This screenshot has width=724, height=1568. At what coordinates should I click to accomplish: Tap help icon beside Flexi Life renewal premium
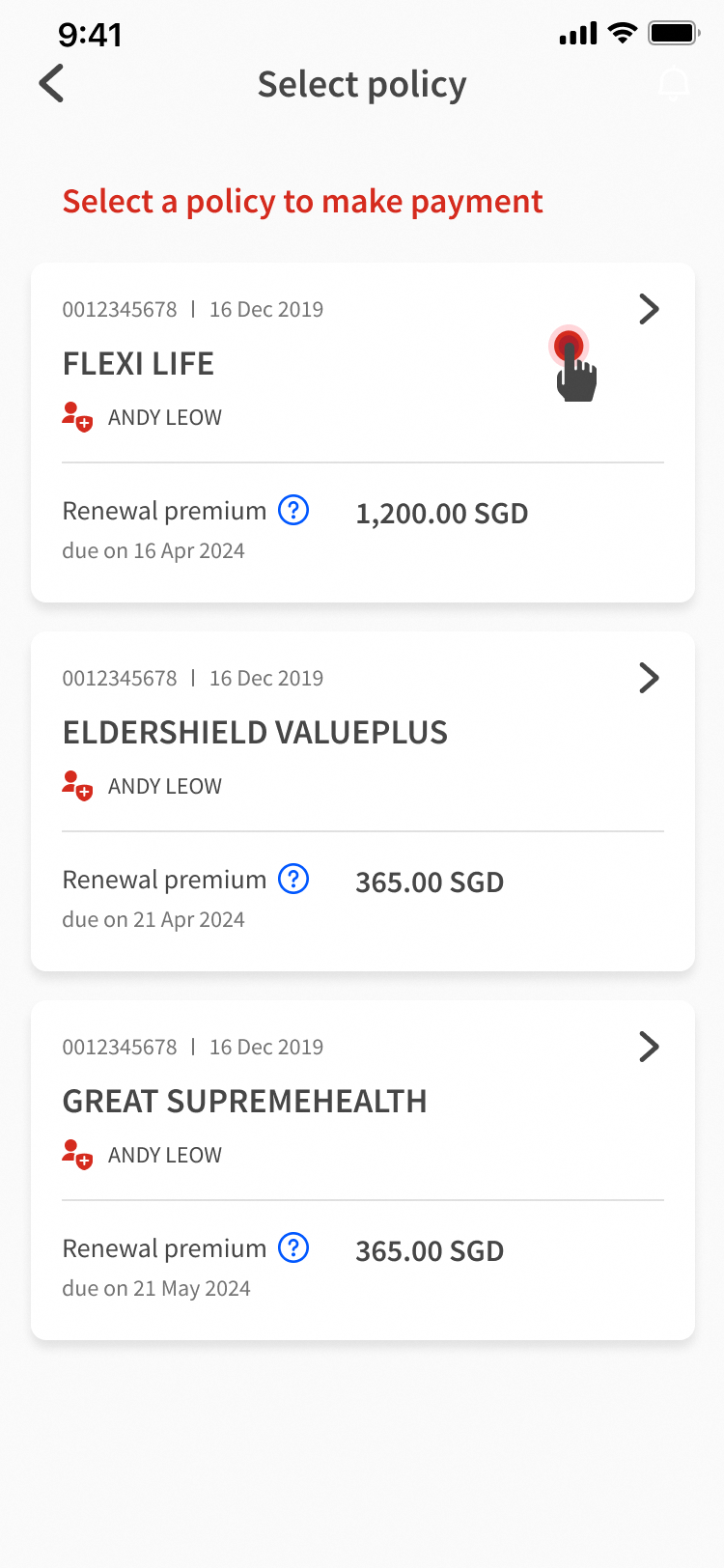293,510
